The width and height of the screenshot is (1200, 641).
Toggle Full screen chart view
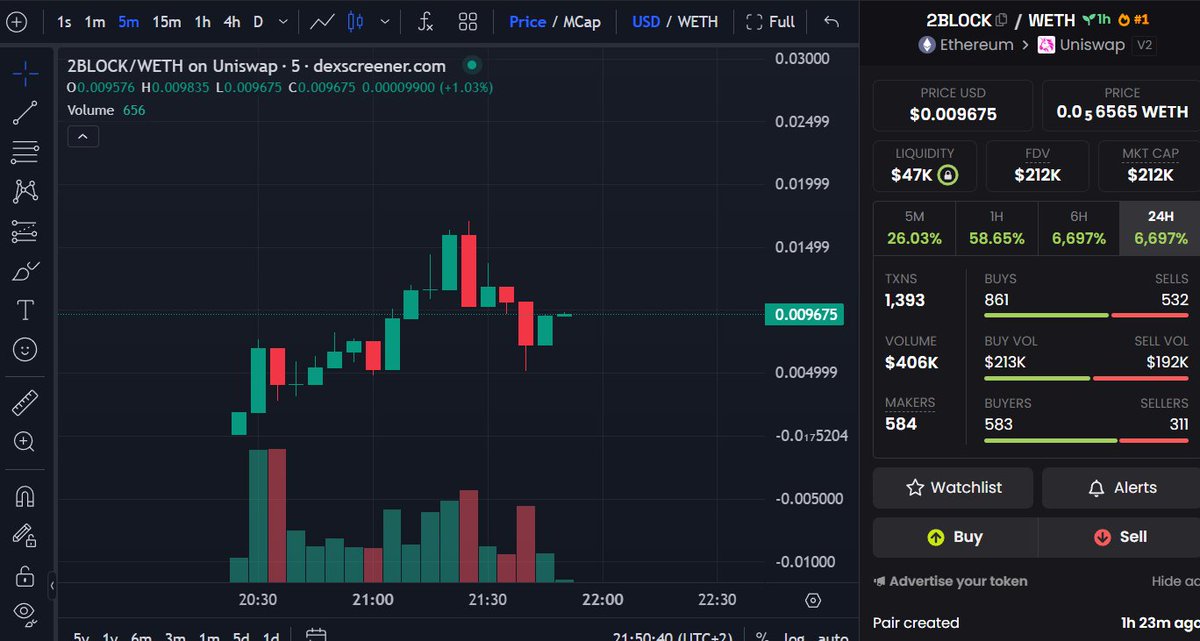[x=771, y=21]
